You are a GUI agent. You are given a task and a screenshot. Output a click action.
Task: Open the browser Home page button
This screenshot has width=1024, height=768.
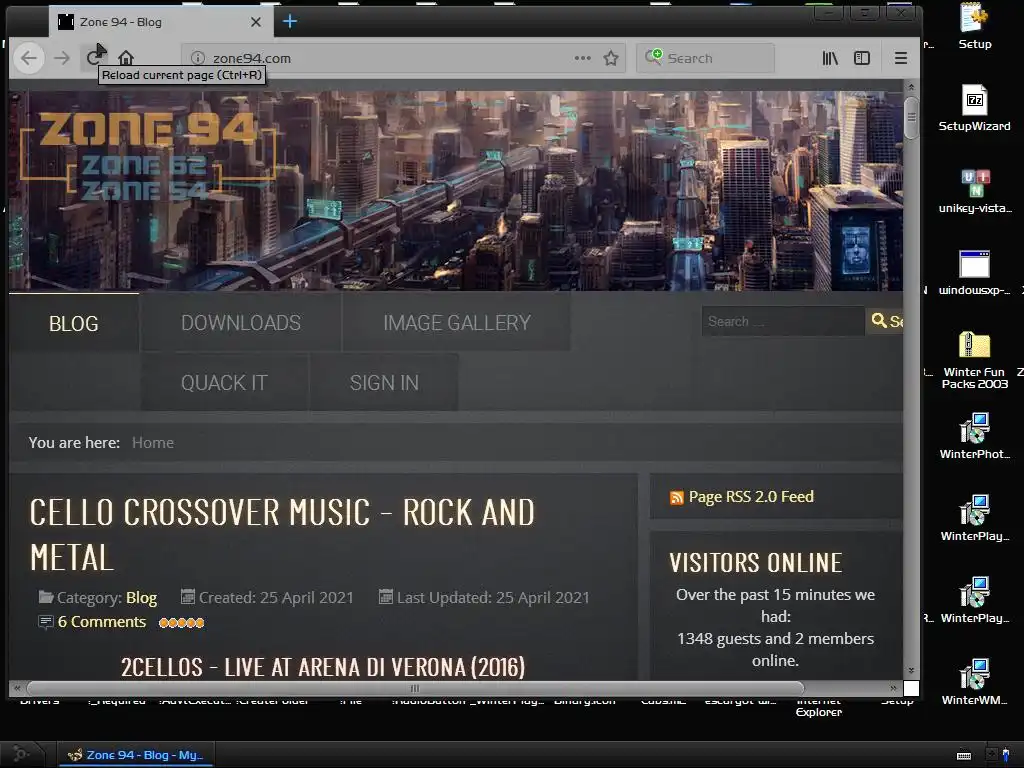(126, 58)
